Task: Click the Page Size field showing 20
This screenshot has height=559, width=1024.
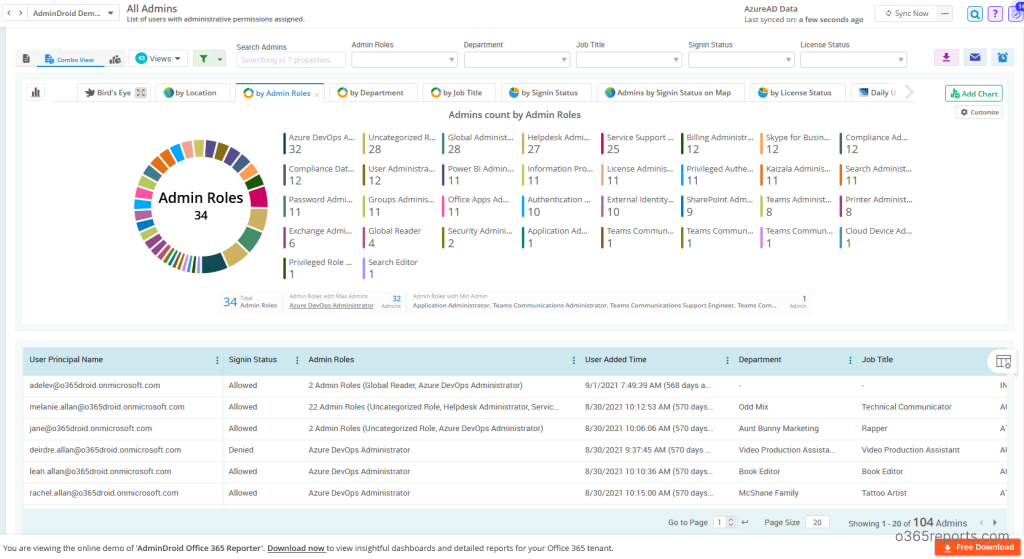Action: 817,522
